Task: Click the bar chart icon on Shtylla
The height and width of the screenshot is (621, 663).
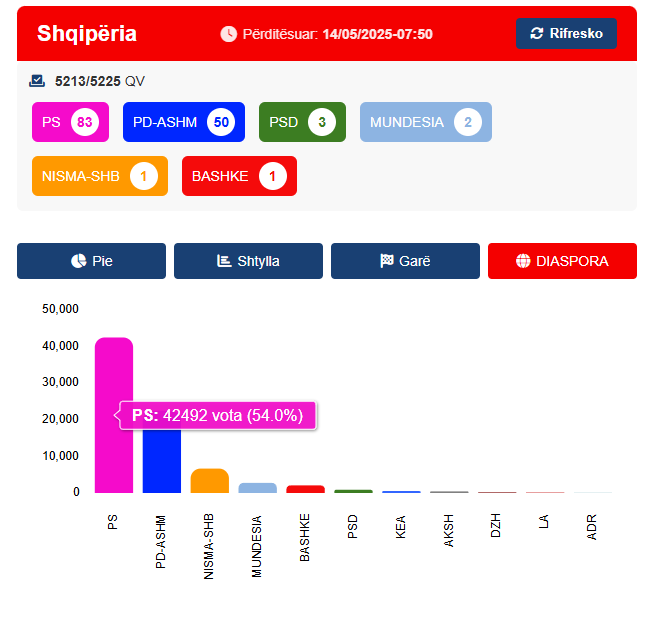Action: pyautogui.click(x=224, y=261)
